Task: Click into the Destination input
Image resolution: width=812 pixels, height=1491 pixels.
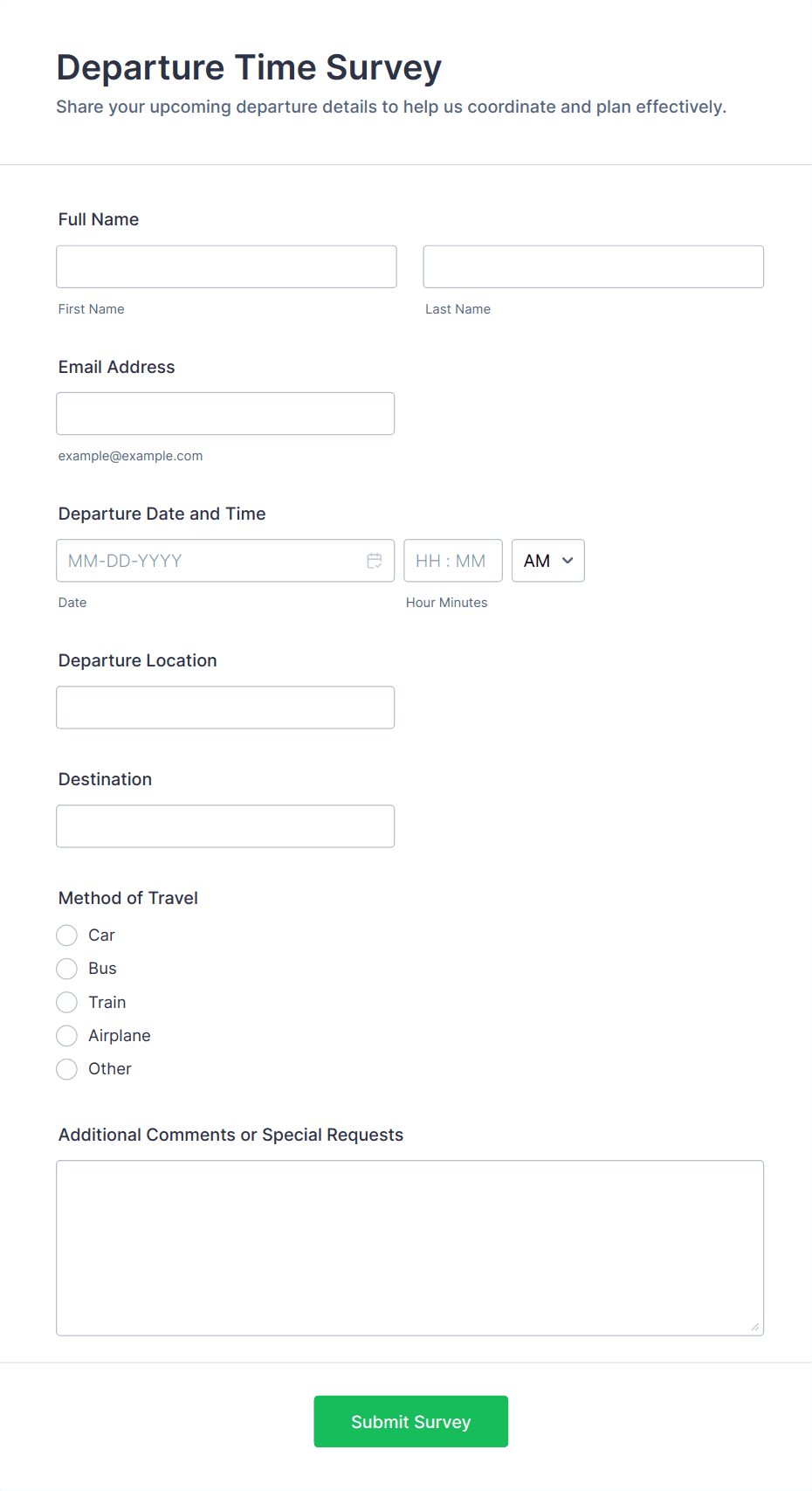Action: point(225,826)
